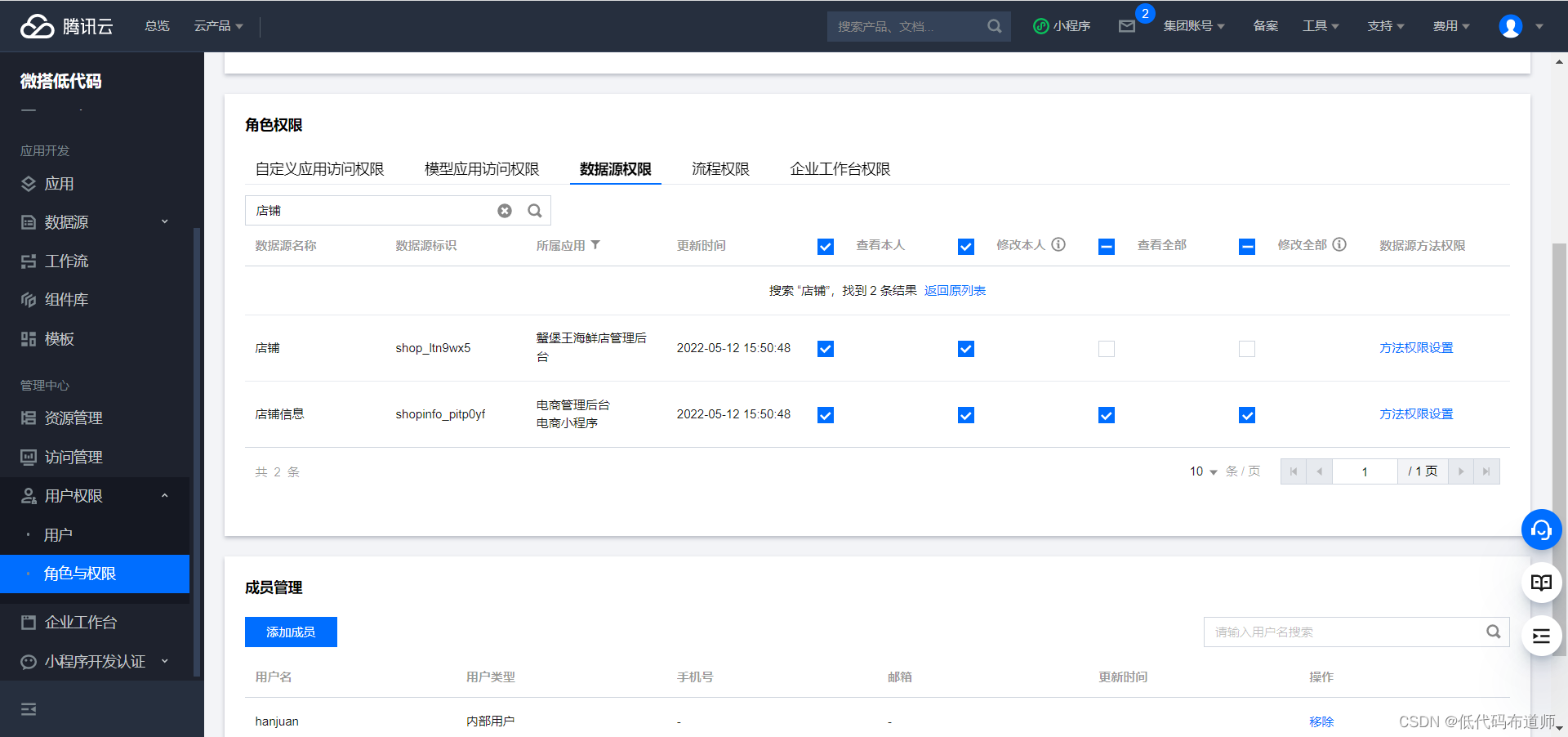Click the Tencent Cloud logo

[66, 26]
